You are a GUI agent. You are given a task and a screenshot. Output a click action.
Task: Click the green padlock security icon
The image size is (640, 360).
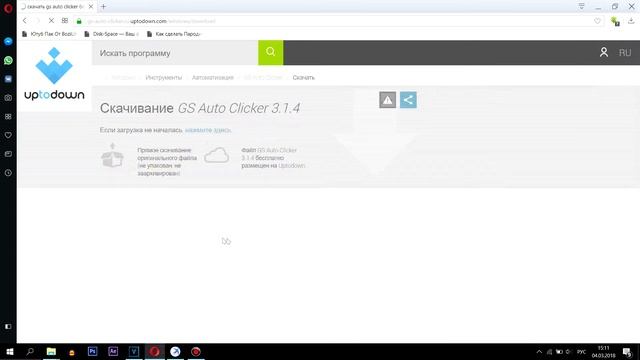tap(79, 21)
